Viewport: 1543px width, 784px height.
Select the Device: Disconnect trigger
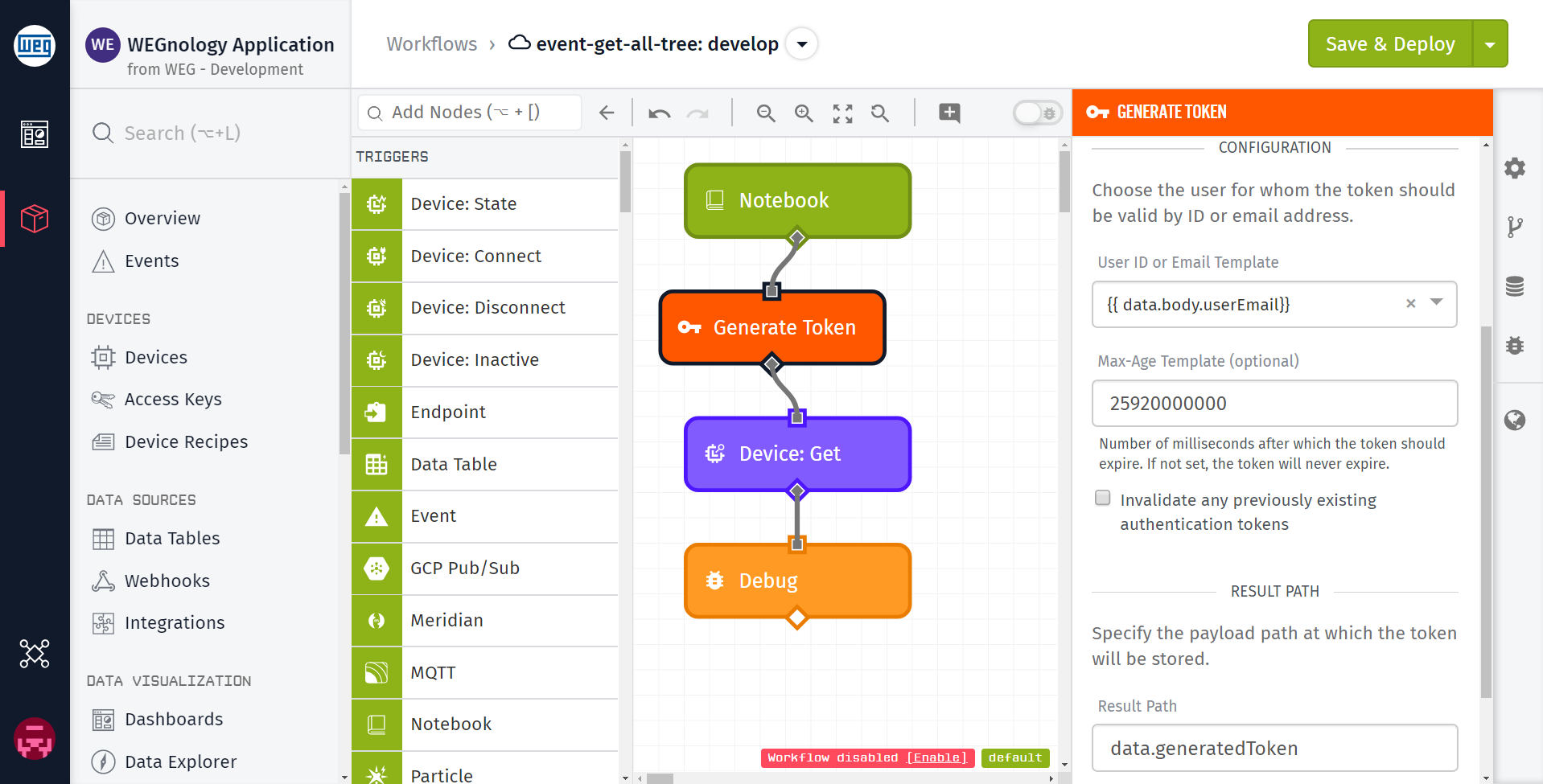[484, 308]
